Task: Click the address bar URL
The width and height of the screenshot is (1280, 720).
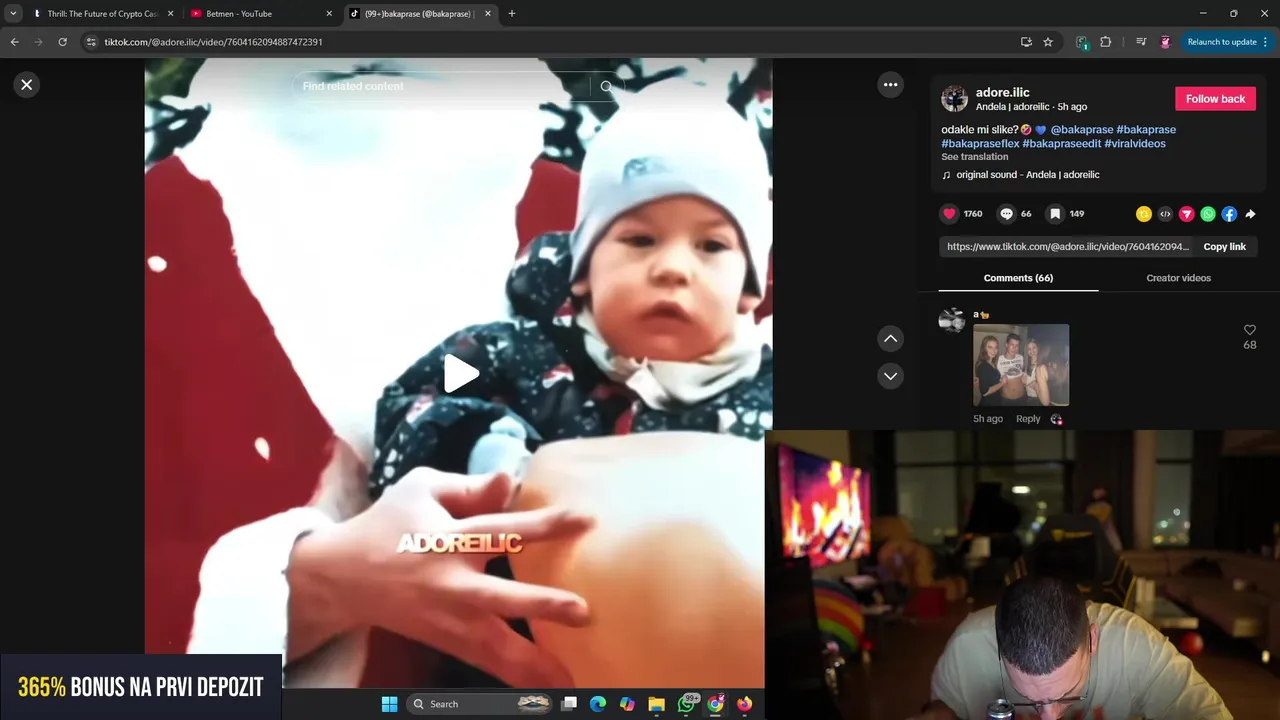Action: 213,42
